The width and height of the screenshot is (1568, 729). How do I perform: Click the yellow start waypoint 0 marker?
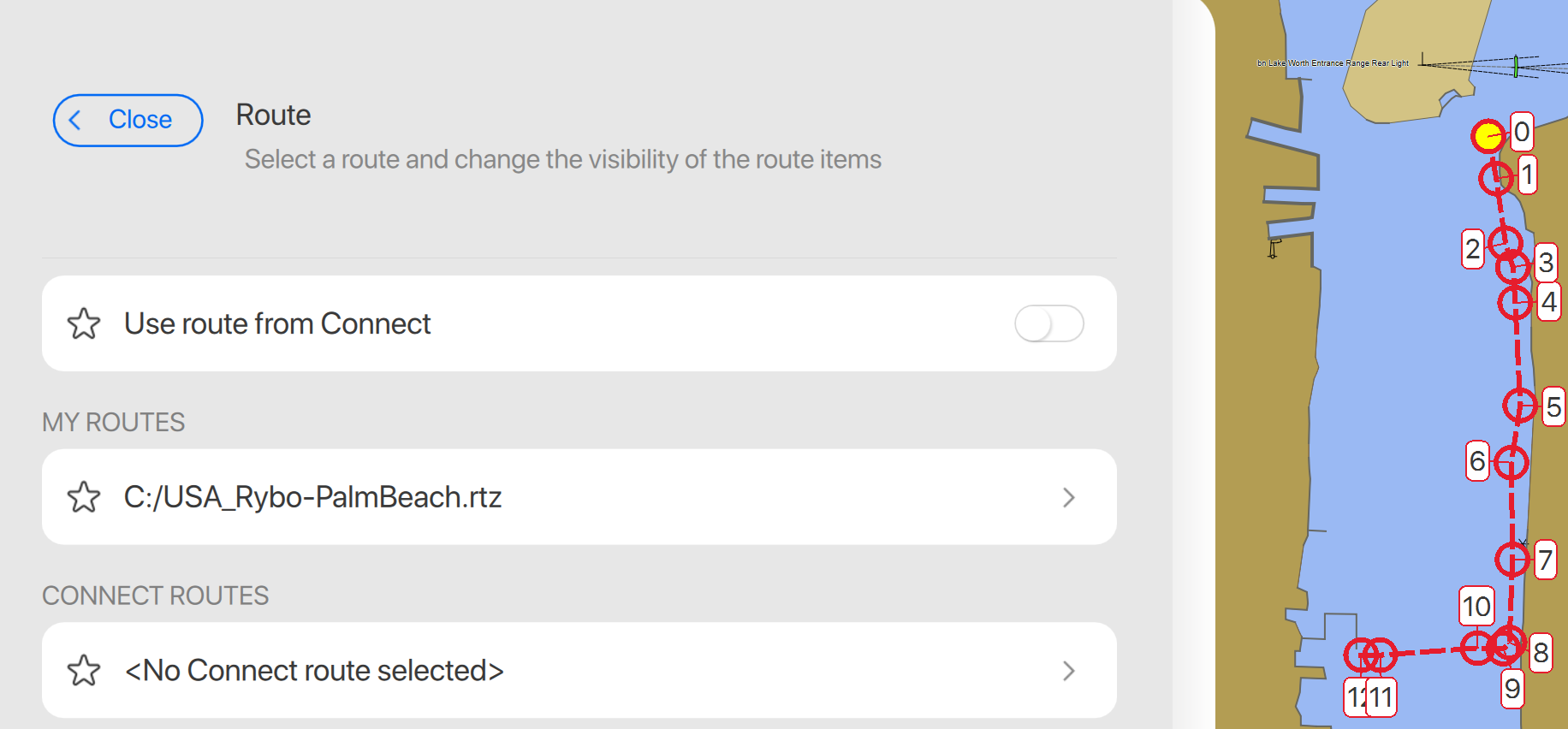[x=1488, y=135]
